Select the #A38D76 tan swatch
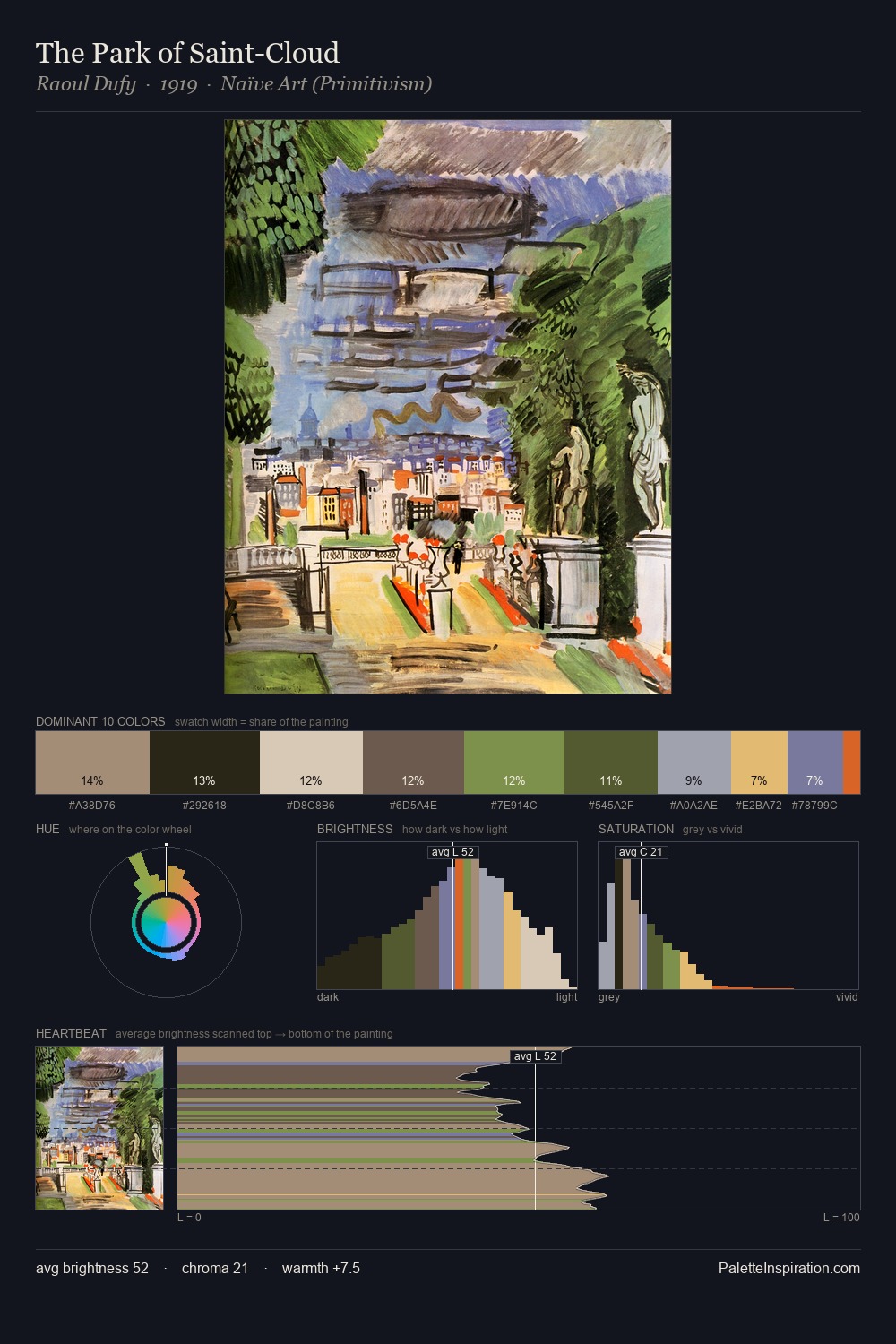896x1344 pixels. coord(92,762)
